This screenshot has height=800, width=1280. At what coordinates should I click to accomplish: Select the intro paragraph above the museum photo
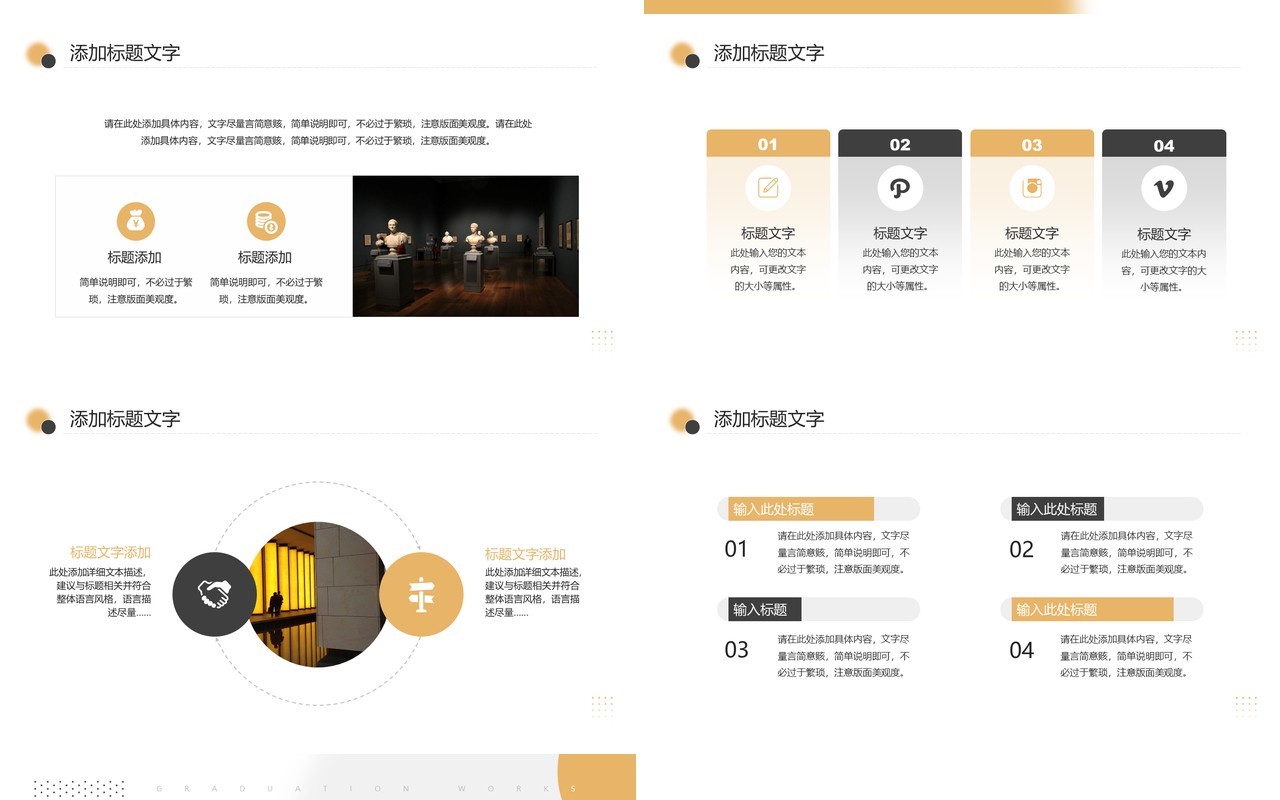tap(317, 132)
